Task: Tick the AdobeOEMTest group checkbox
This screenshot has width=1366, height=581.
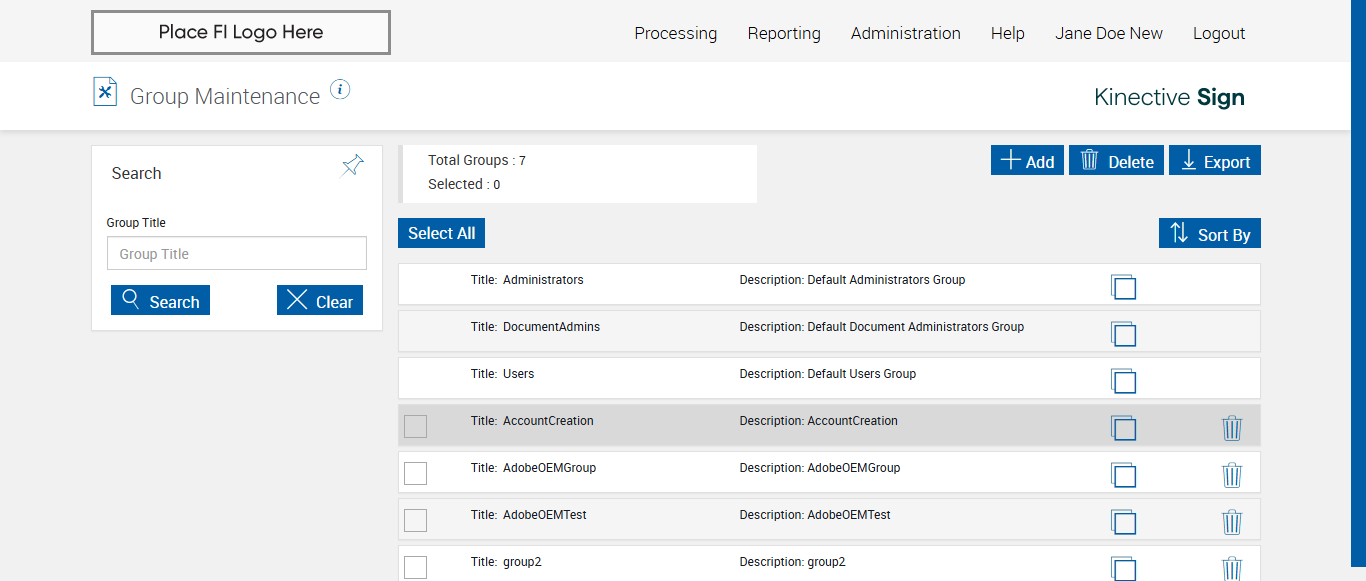Action: point(415,520)
